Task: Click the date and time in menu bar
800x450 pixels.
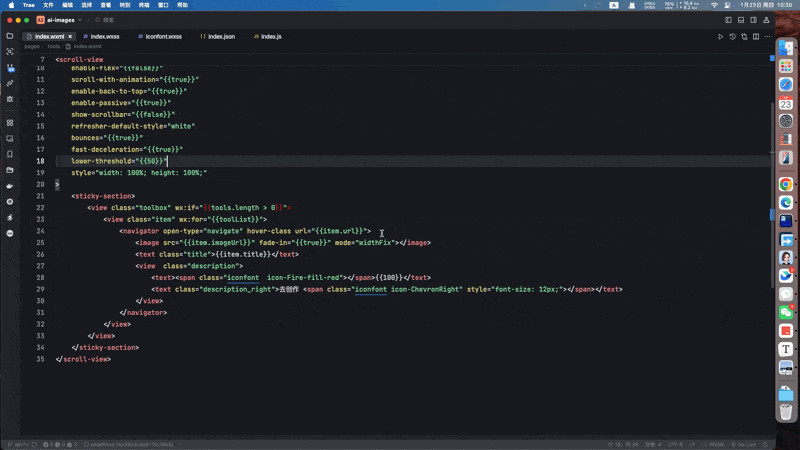Action: coord(766,5)
